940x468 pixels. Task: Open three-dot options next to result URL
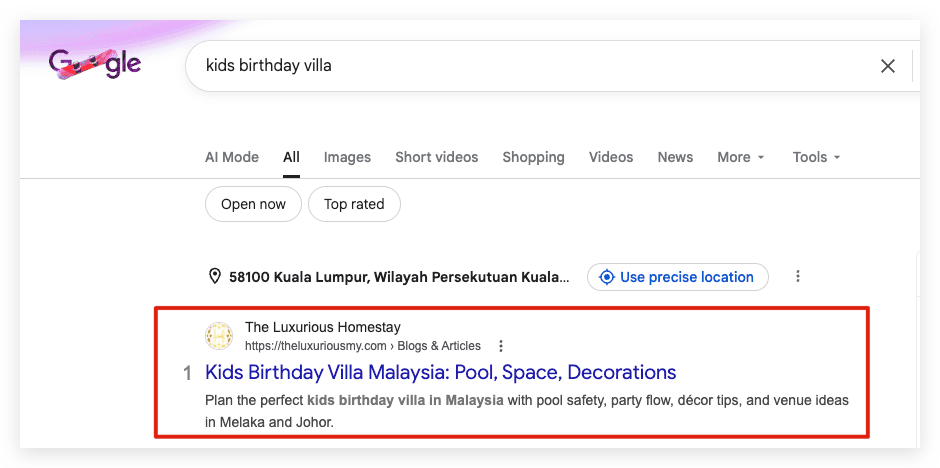click(x=501, y=346)
